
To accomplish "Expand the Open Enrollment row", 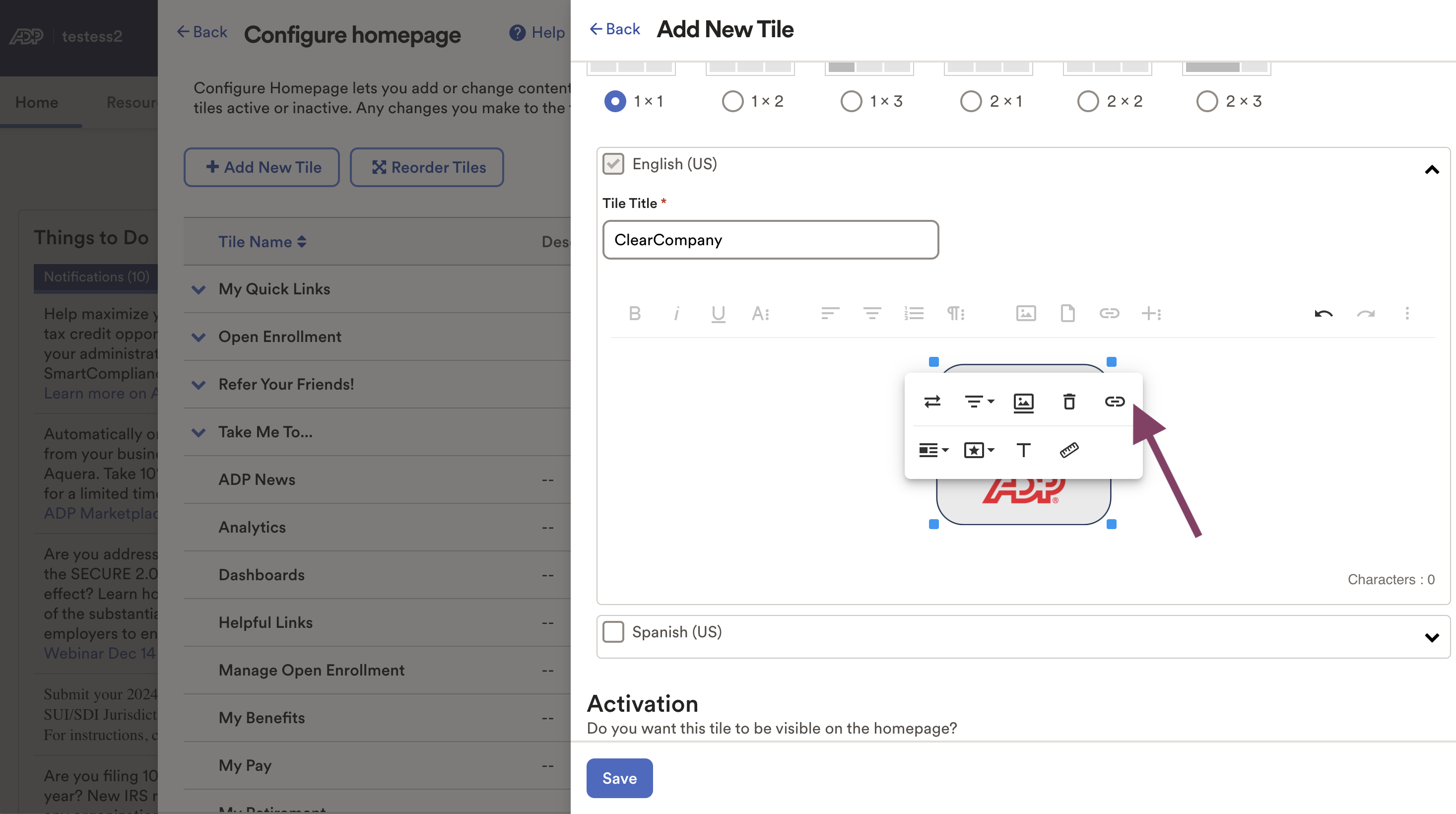I will (x=199, y=338).
